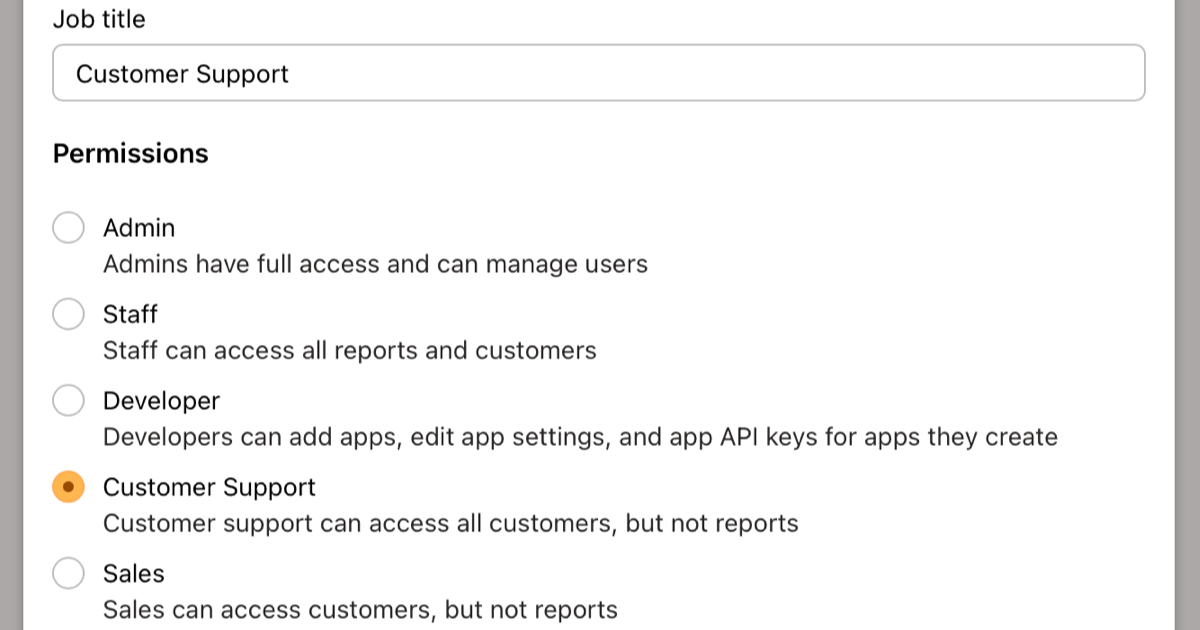Deselect Customer Support by choosing Admin

[x=68, y=227]
